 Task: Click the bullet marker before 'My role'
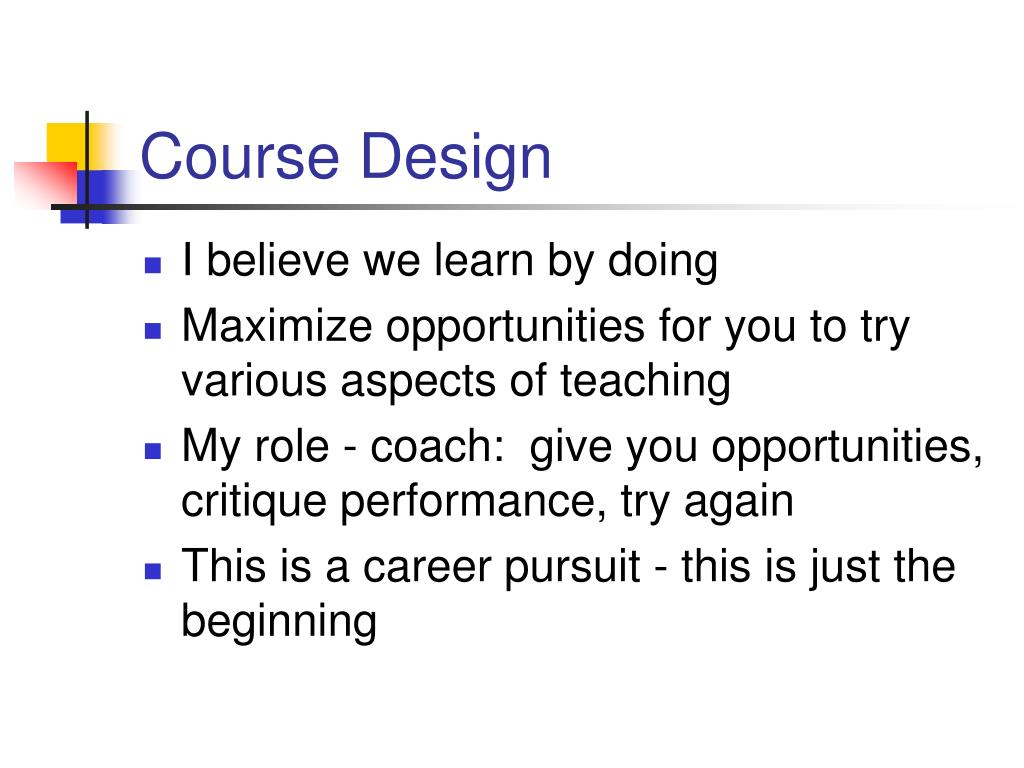point(153,451)
